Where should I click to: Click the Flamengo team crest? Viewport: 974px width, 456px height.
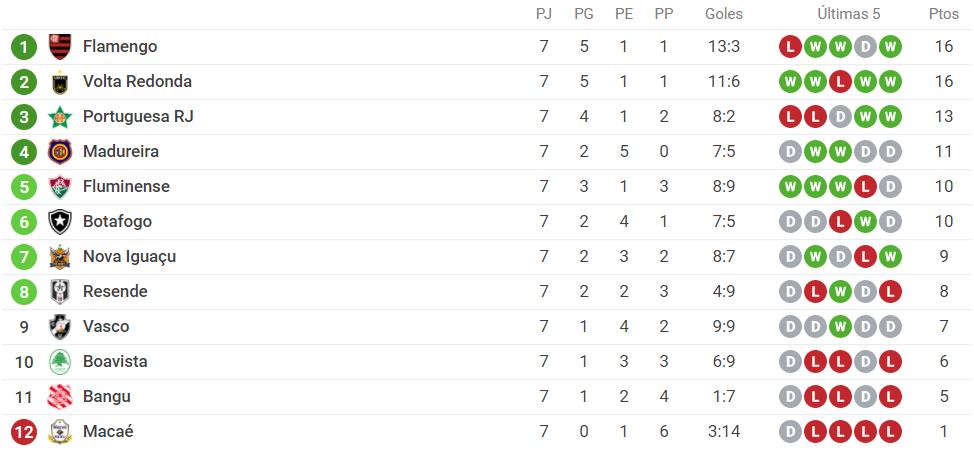(x=60, y=47)
